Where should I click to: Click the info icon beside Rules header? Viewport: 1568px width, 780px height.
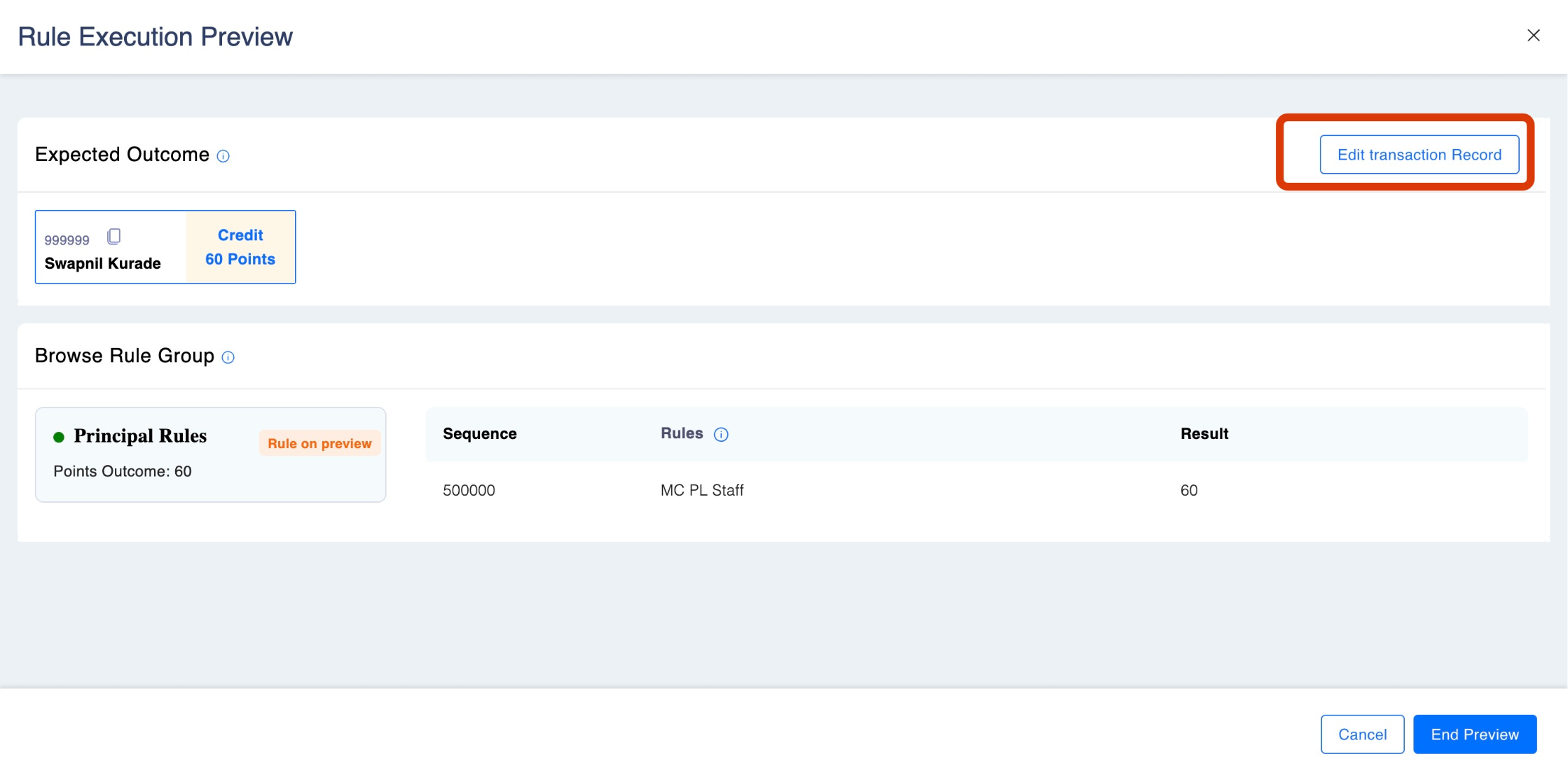click(721, 435)
